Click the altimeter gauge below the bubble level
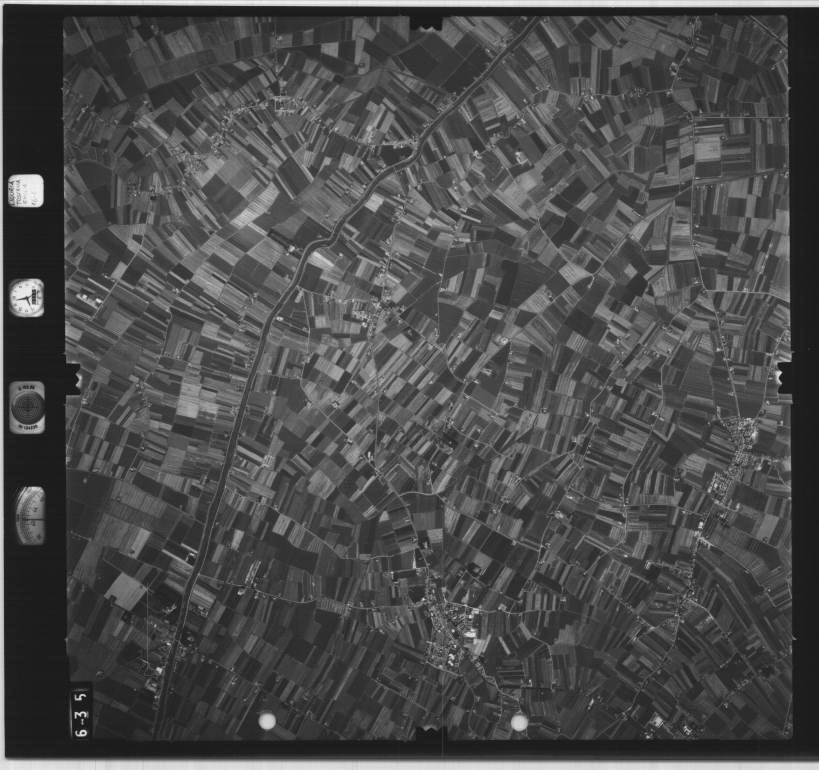The image size is (819, 770). pyautogui.click(x=30, y=516)
